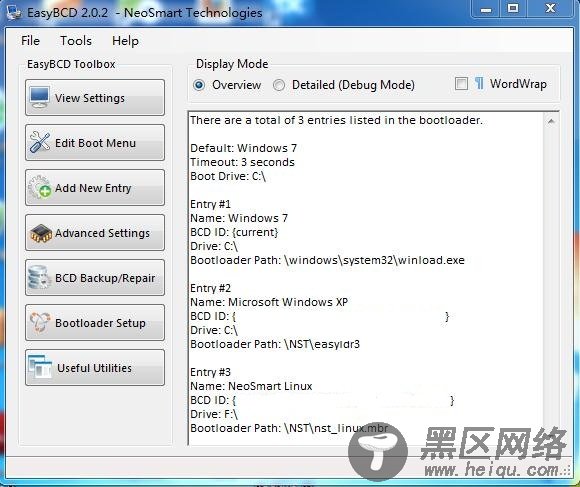Click the 'Entry #1' heading
The image size is (580, 487).
[x=210, y=204]
